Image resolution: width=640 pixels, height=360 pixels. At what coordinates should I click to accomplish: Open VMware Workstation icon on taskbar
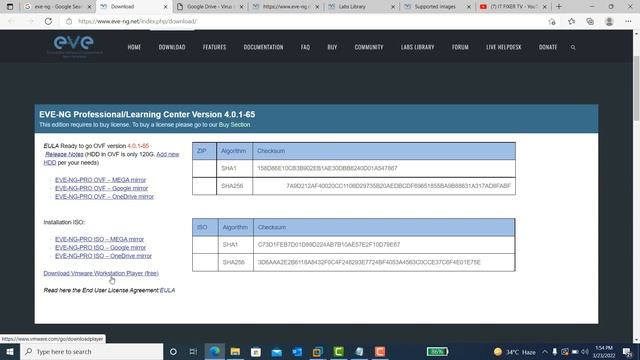tap(318, 351)
